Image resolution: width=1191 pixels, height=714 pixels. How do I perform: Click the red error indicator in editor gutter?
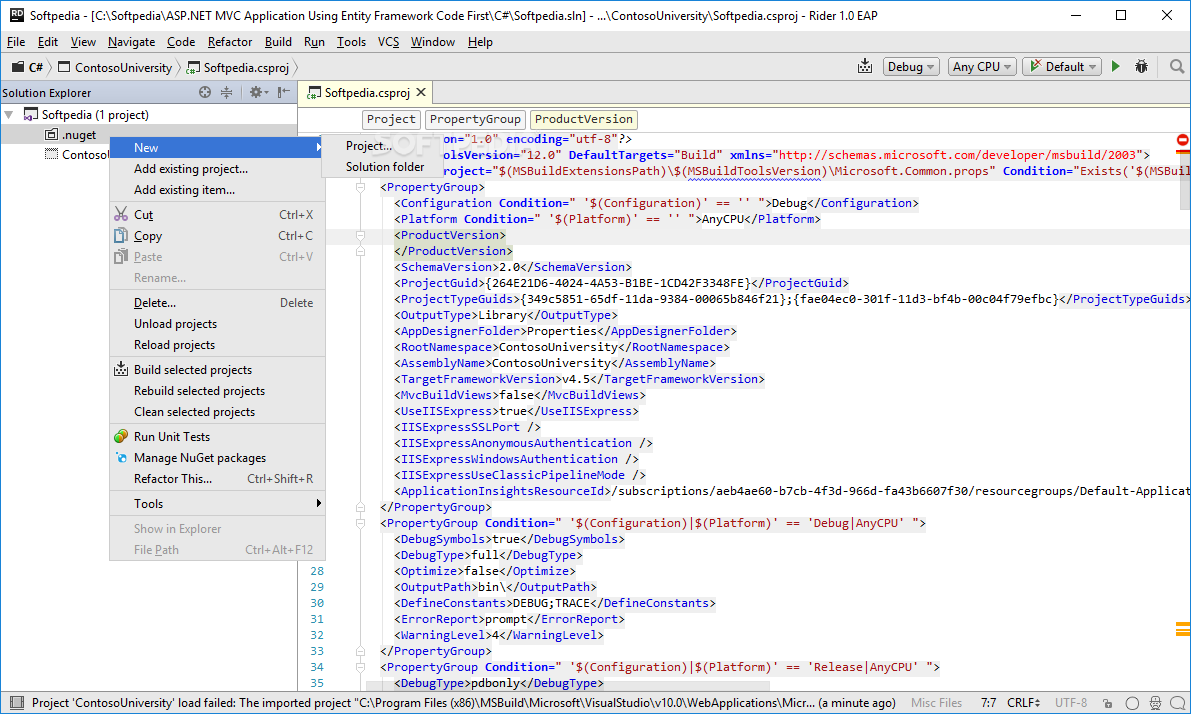coord(1183,141)
